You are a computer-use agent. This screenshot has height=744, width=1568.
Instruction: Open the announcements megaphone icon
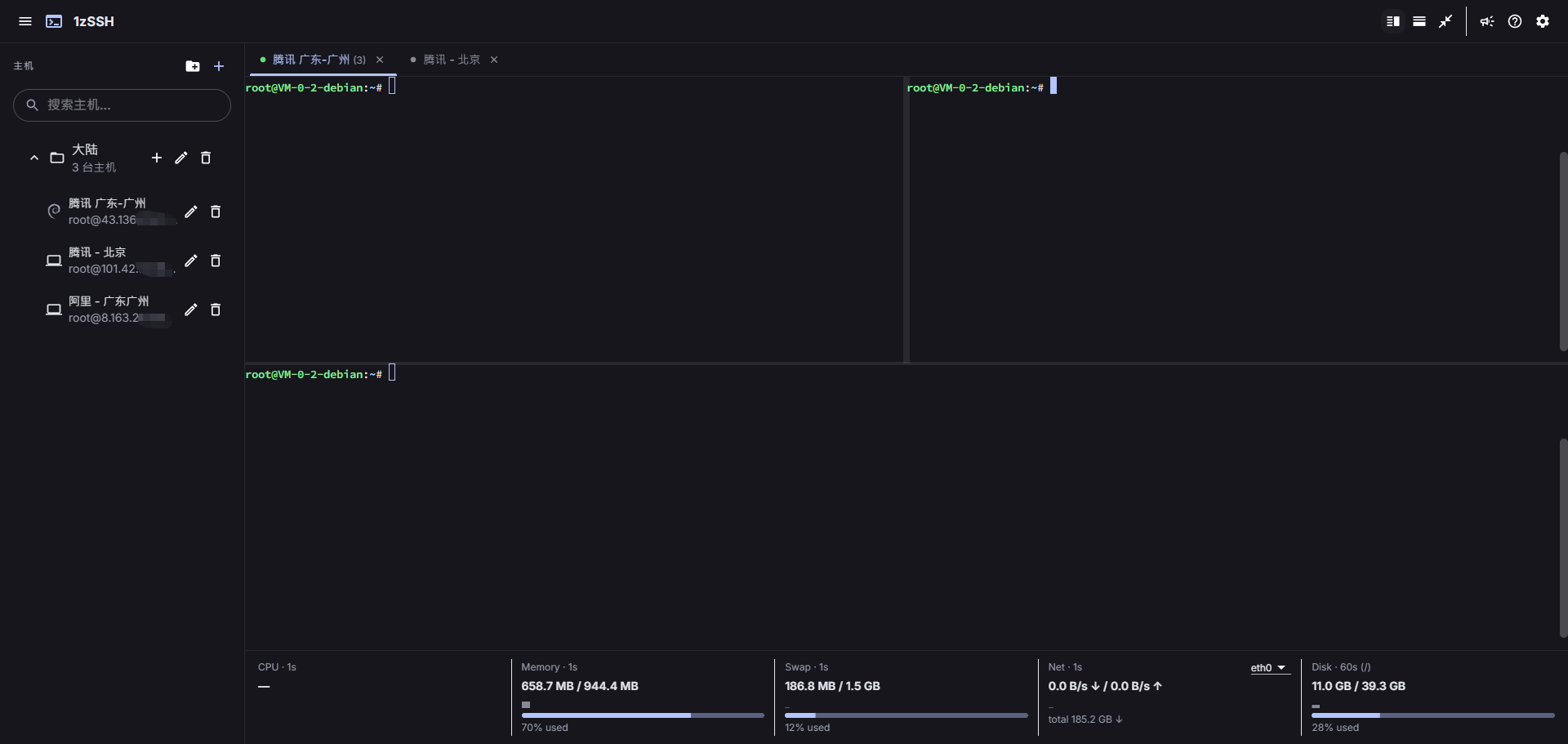[x=1487, y=21]
